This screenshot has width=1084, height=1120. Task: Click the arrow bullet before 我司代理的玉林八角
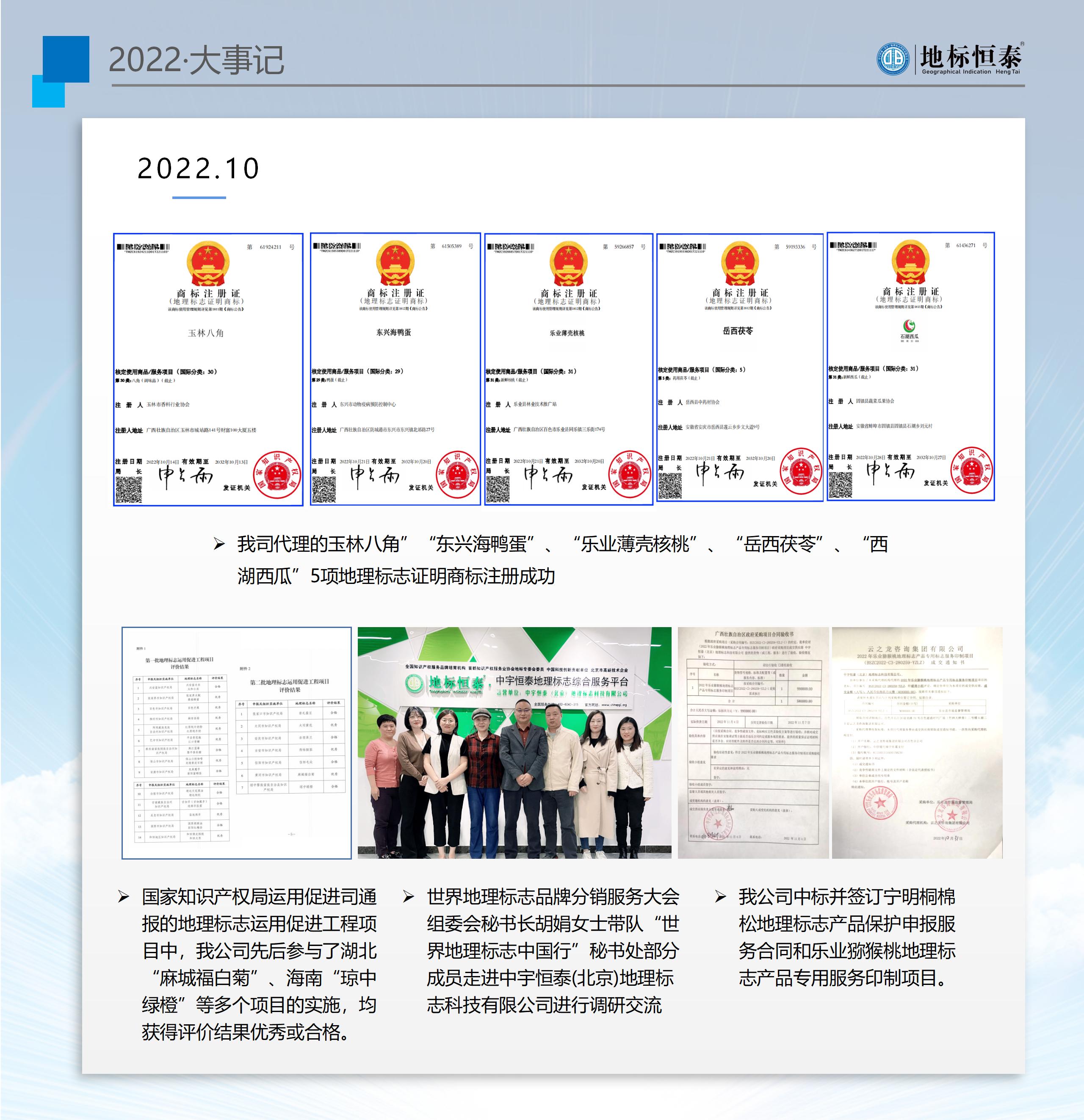click(x=219, y=544)
